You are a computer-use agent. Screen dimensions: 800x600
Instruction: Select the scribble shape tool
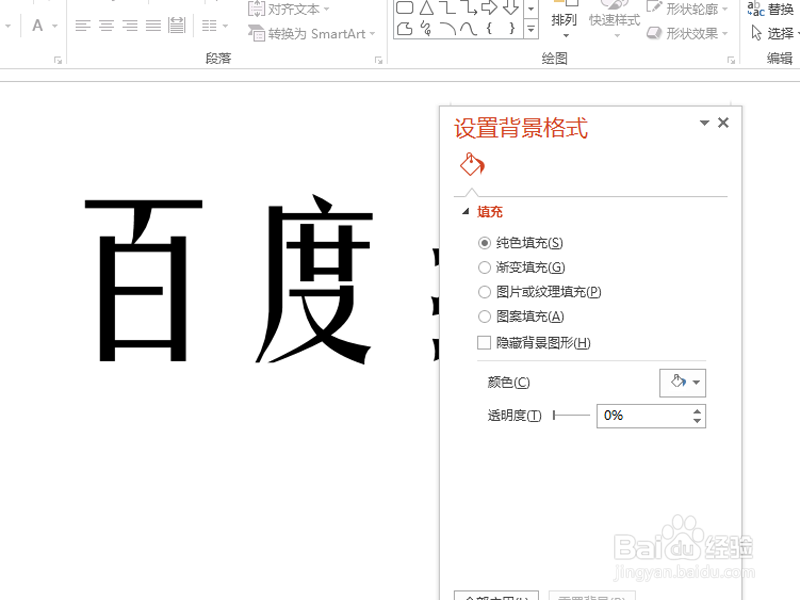pyautogui.click(x=426, y=28)
